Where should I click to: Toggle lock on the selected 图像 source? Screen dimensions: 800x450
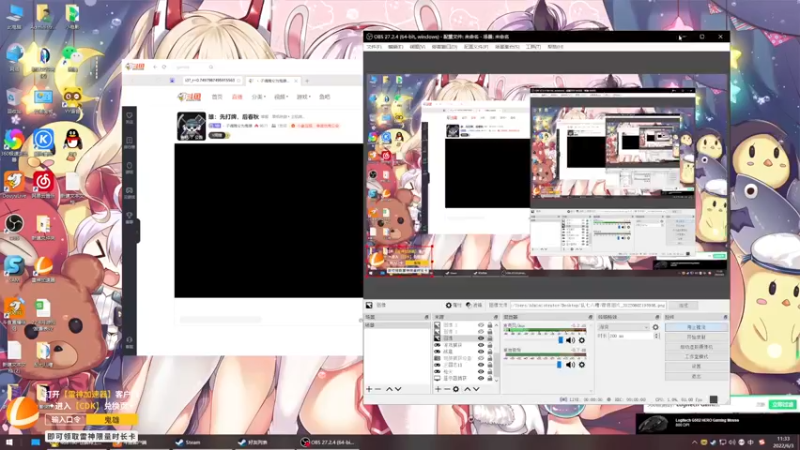(x=490, y=338)
